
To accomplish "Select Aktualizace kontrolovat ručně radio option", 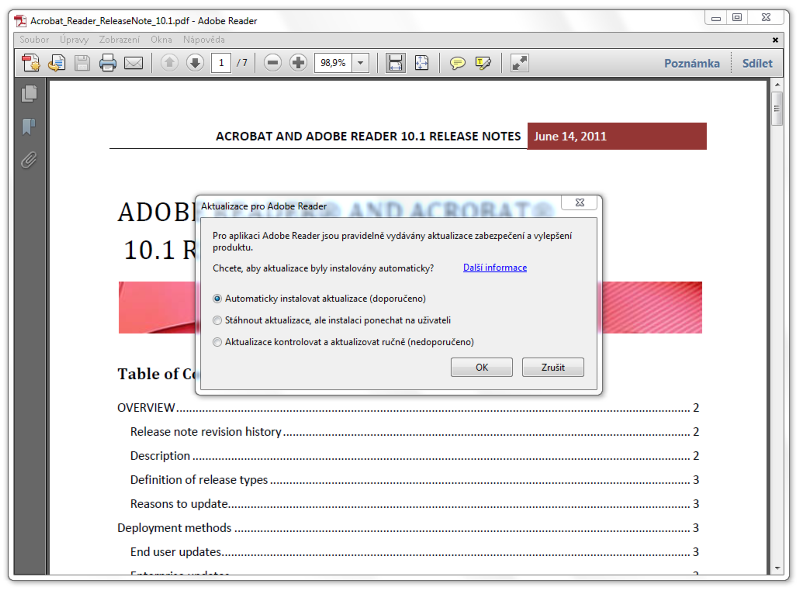I will 217,342.
